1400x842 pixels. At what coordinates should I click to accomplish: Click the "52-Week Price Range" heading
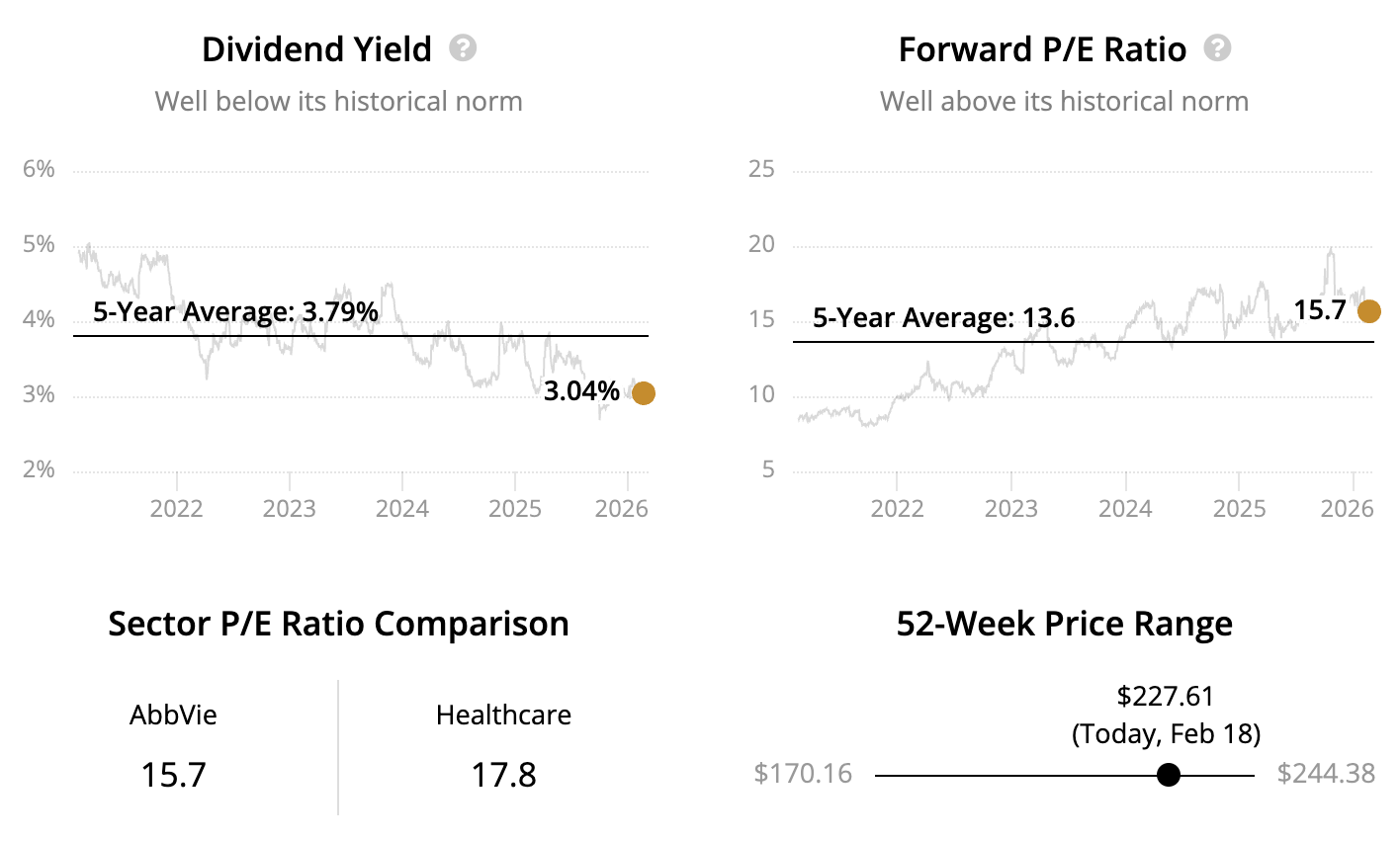[1064, 625]
